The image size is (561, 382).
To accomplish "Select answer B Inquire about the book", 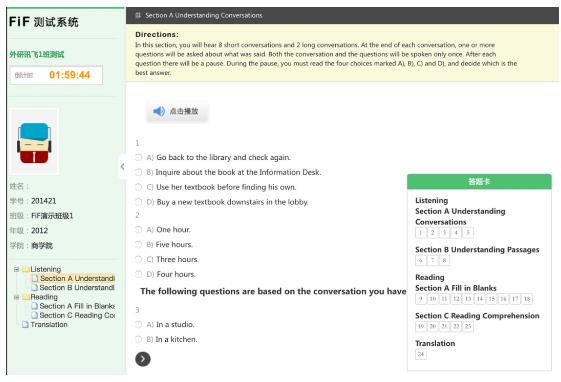I will click(138, 172).
